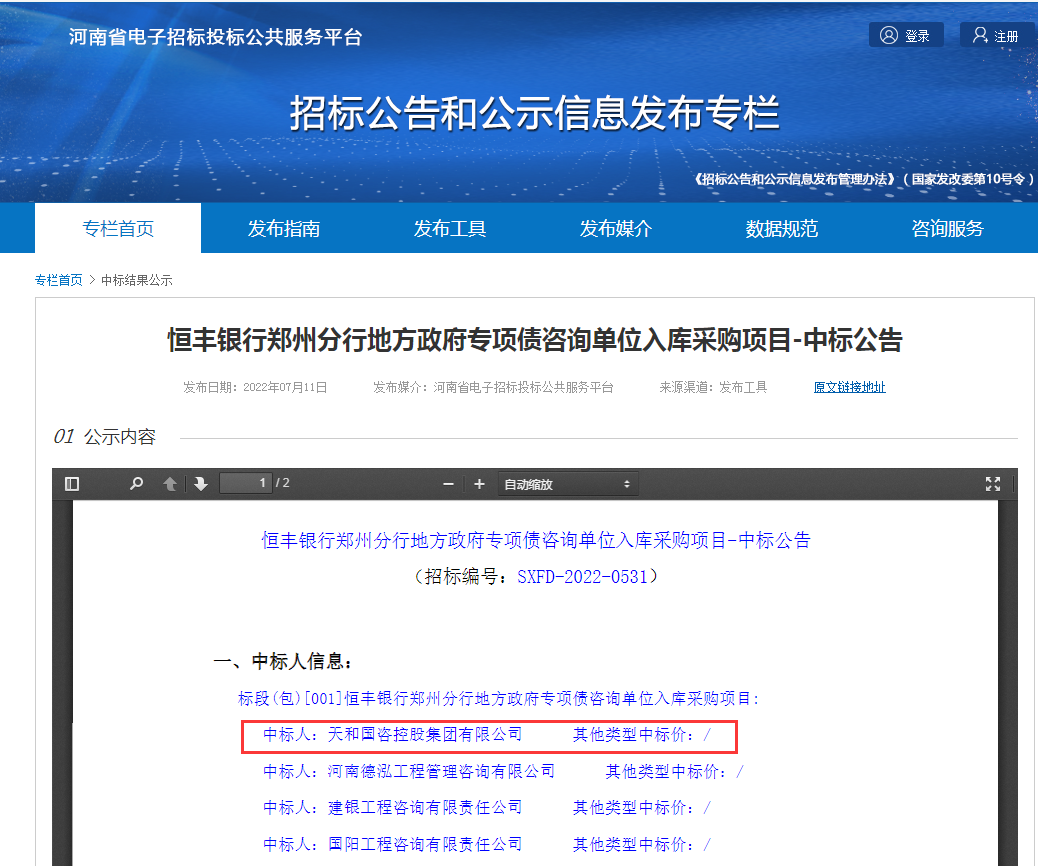Click the 专栏首页 breadcrumb link
This screenshot has height=866, width=1038.
coord(59,280)
